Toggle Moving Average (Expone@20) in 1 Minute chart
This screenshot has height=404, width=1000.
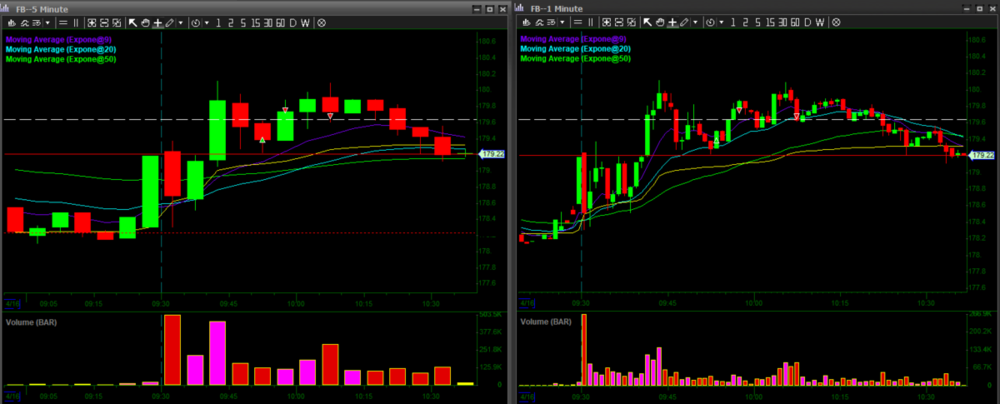[x=574, y=48]
